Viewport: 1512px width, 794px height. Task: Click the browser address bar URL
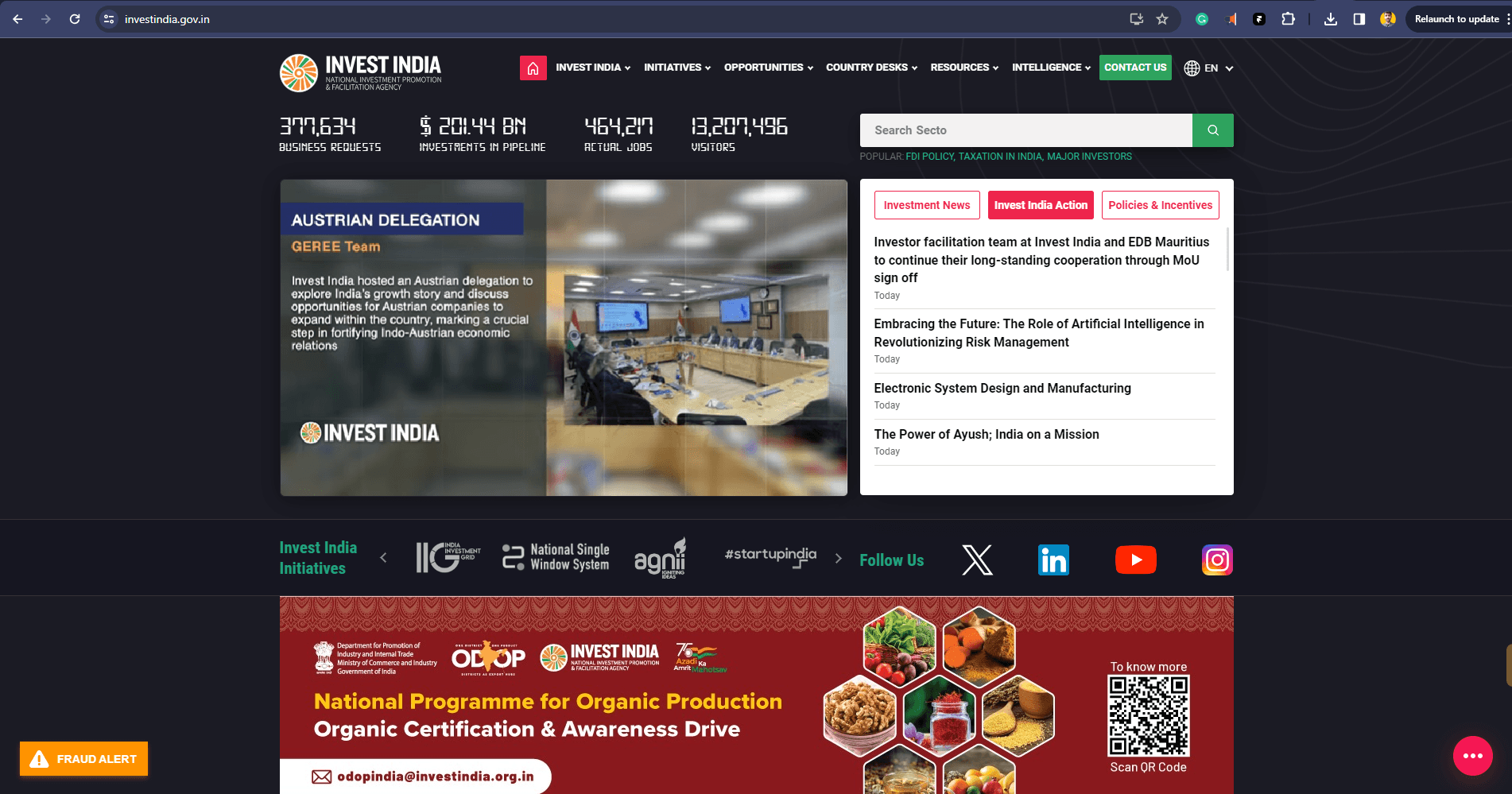(x=167, y=19)
